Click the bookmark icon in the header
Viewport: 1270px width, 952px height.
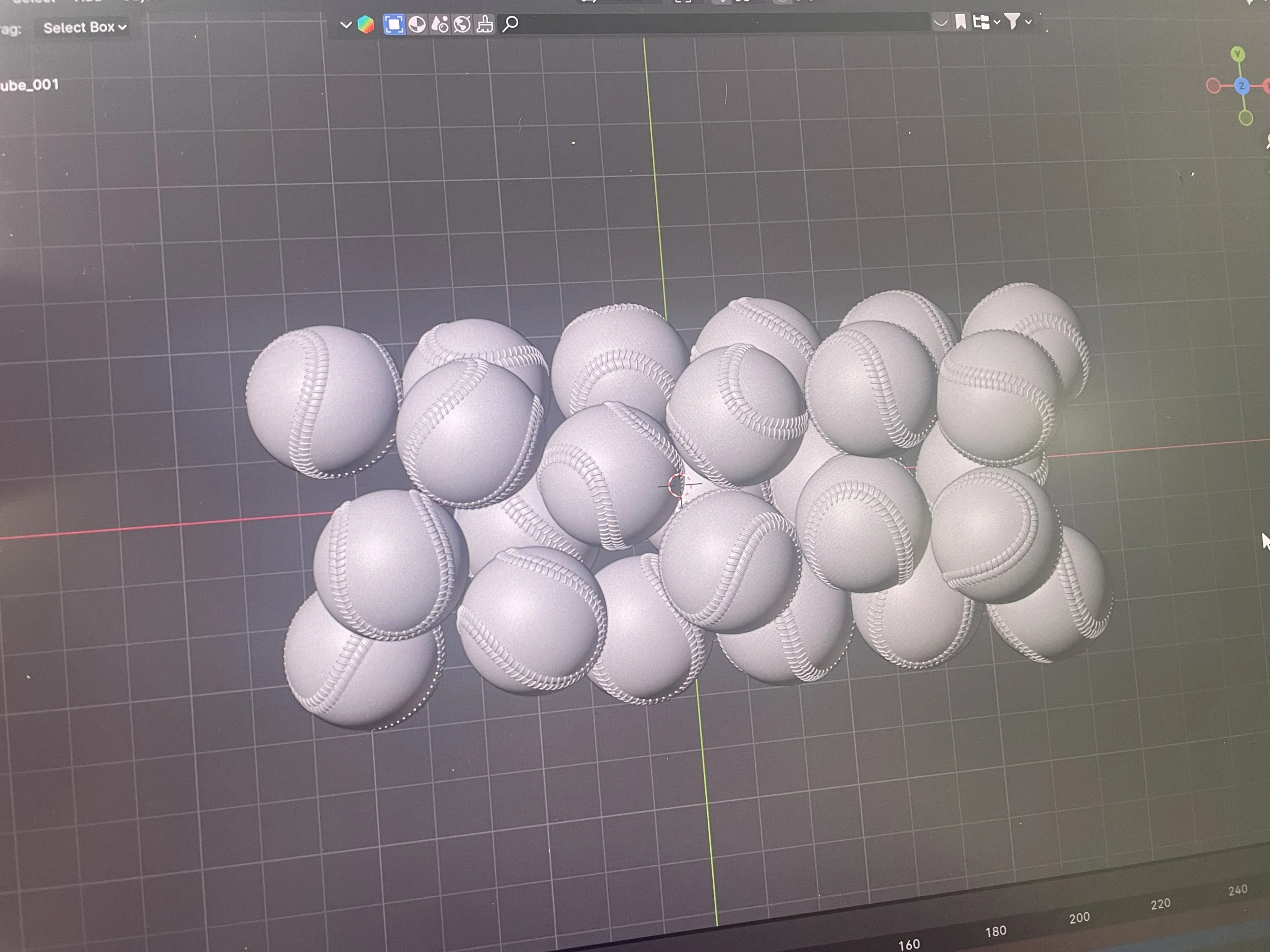[961, 22]
